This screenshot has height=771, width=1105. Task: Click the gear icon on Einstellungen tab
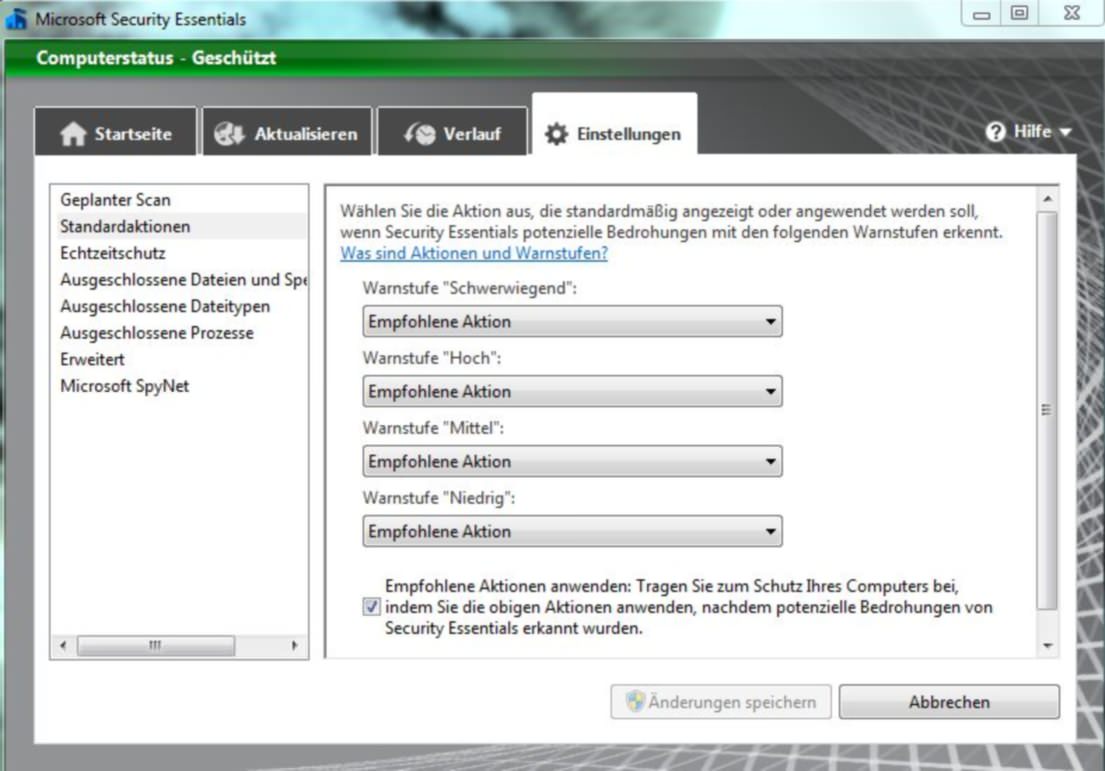coord(556,134)
